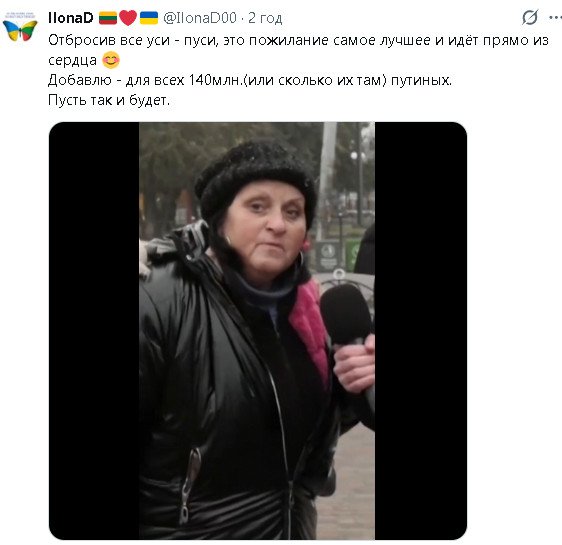Open IlonaD display name profile link
562x545 pixels.
coord(71,18)
